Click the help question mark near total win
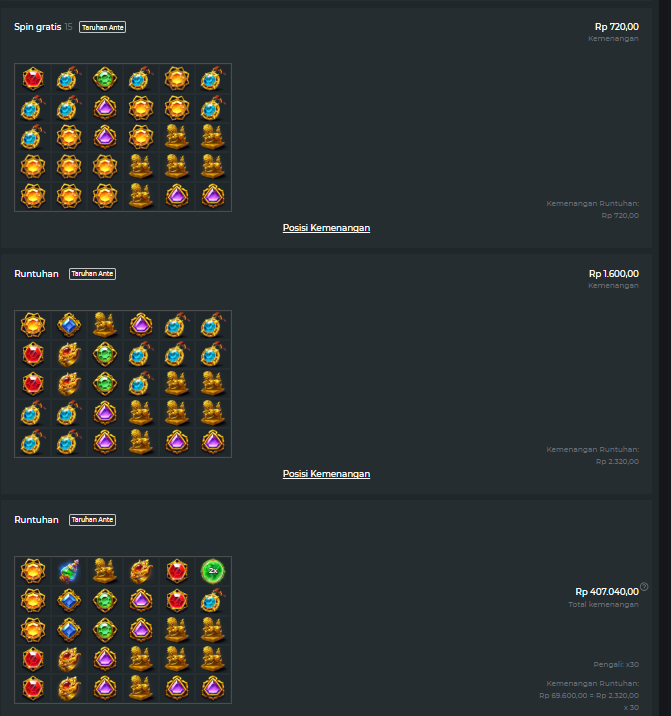The height and width of the screenshot is (716, 671). (x=644, y=587)
